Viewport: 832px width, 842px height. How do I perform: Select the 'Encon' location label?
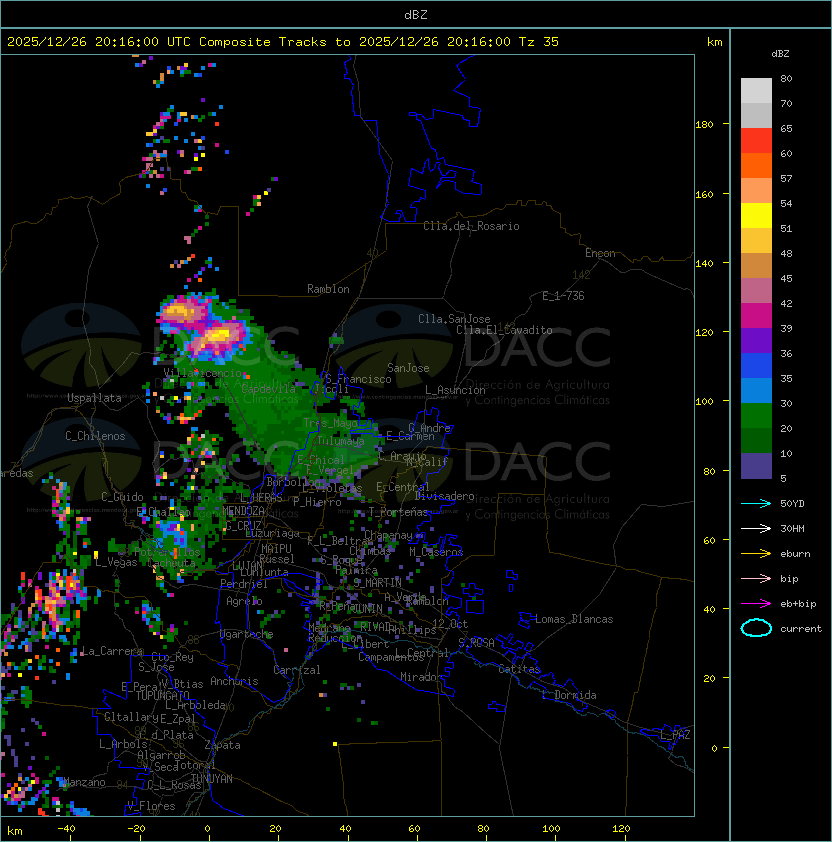coord(600,253)
